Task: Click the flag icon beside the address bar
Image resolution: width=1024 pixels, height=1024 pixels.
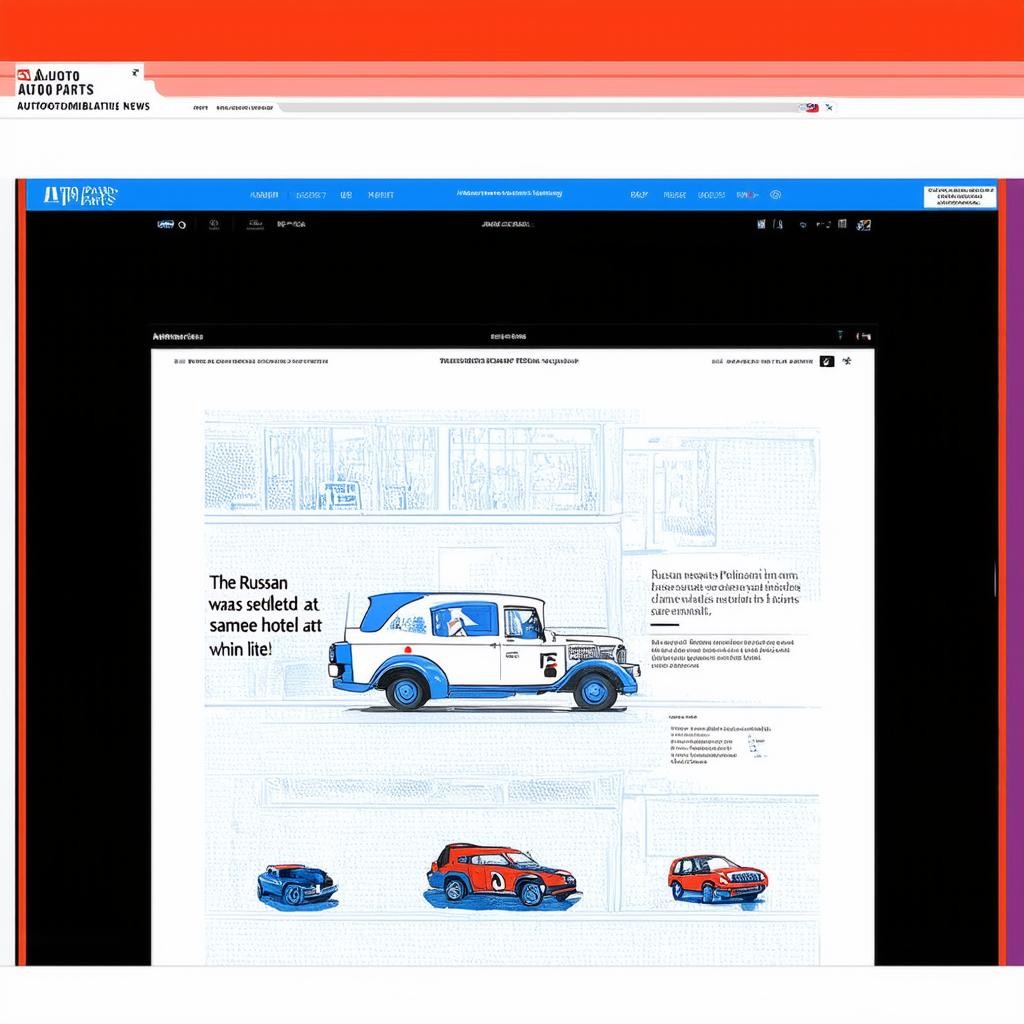Action: pyautogui.click(x=812, y=107)
